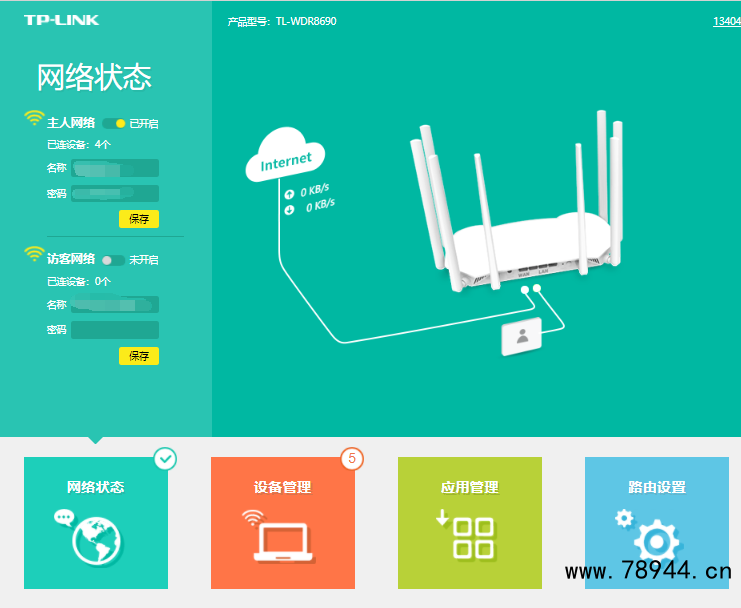Turn off the 主人网络 switch
Screen dimensions: 741x608
114,124
